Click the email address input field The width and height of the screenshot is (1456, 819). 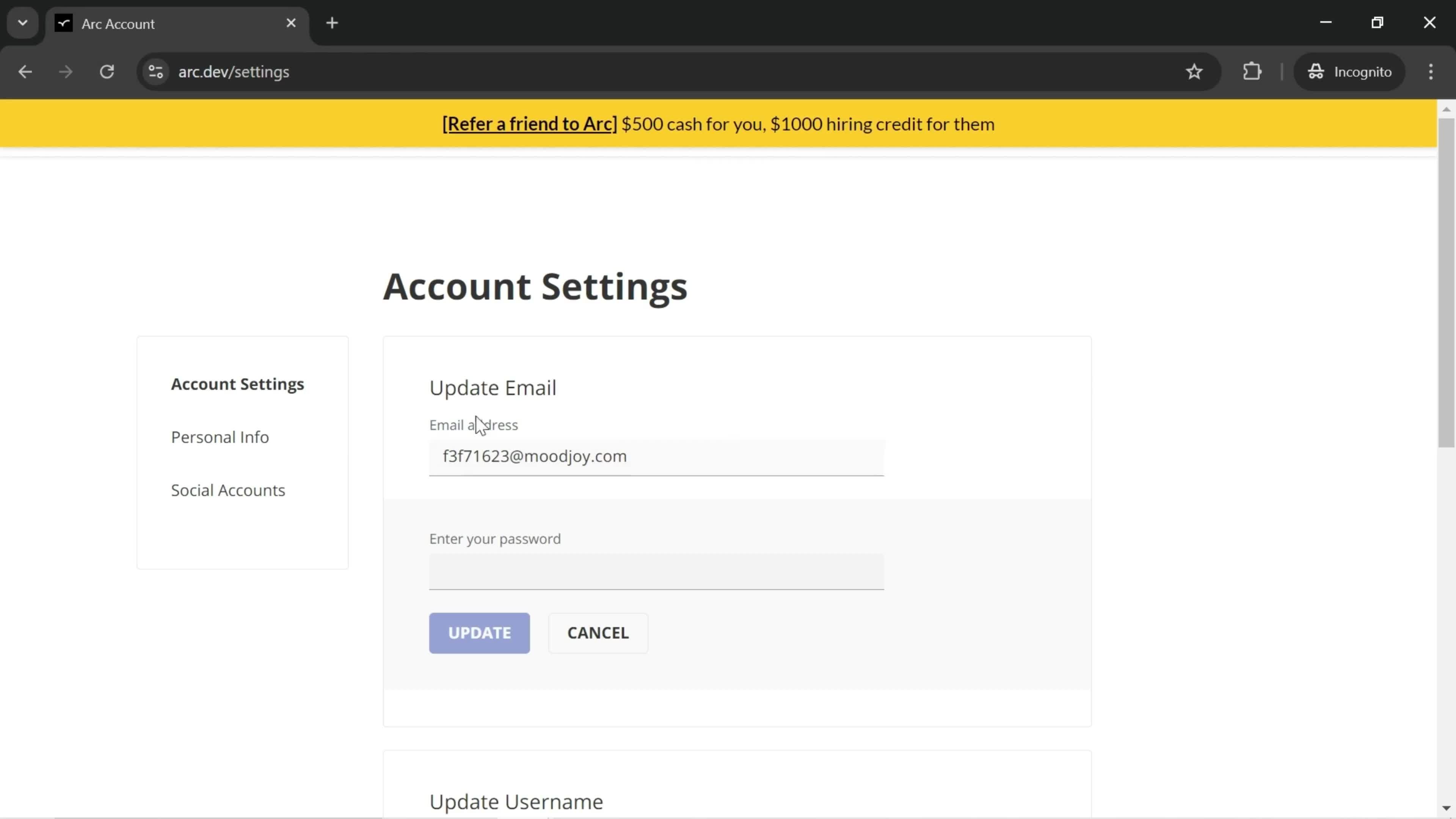pos(657,456)
